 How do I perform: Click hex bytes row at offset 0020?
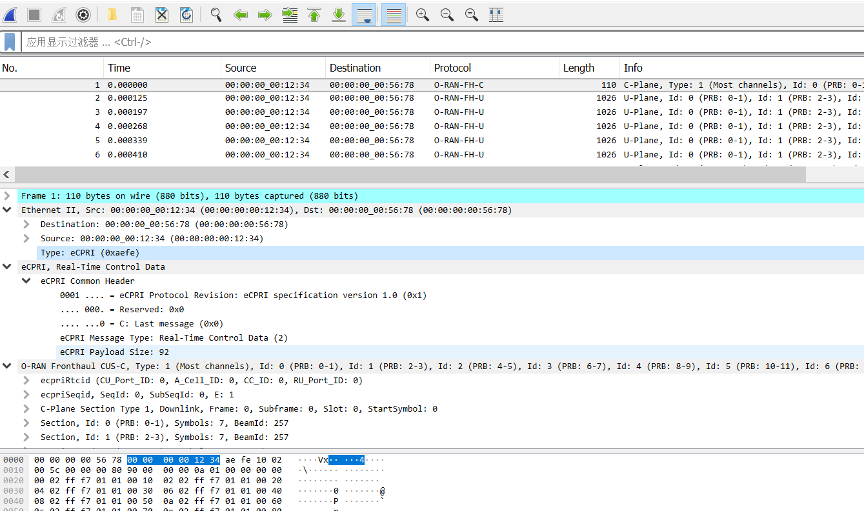(158, 481)
